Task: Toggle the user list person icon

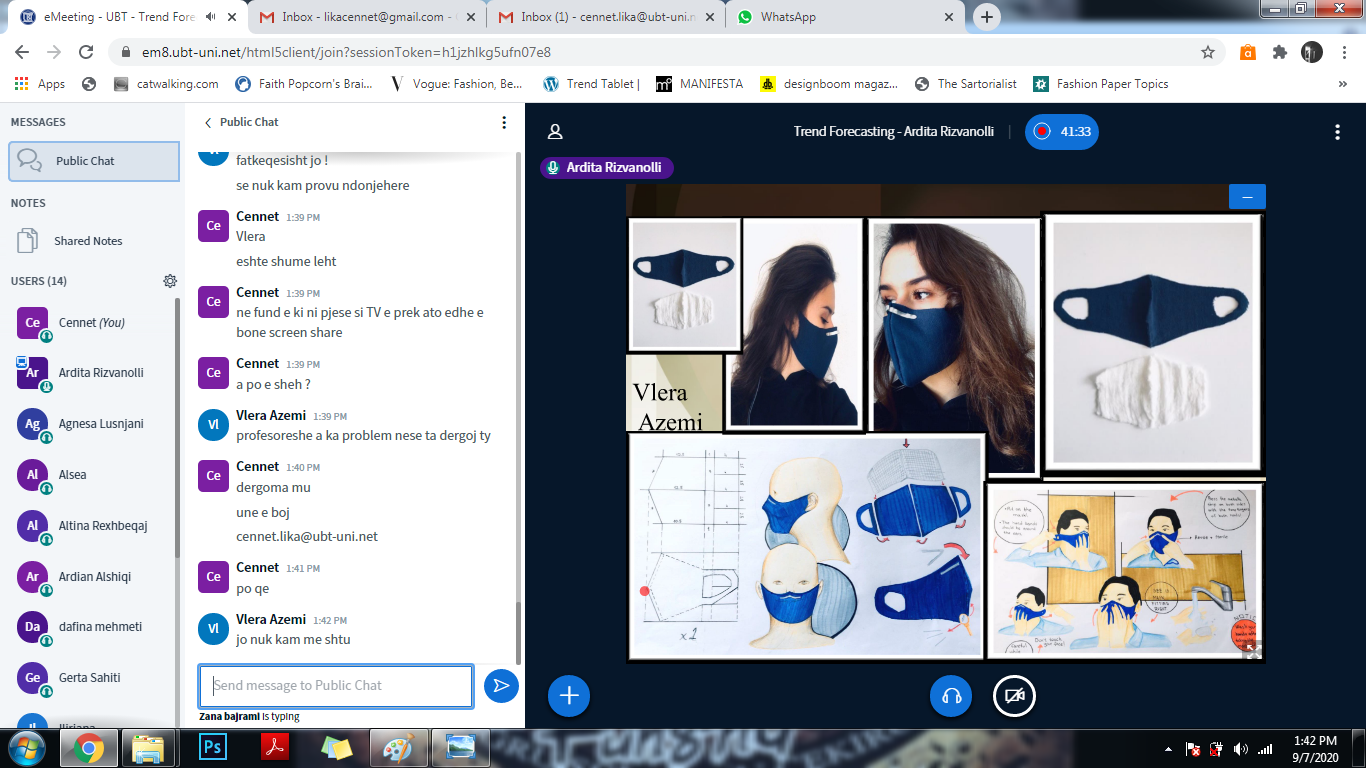Action: click(x=555, y=132)
